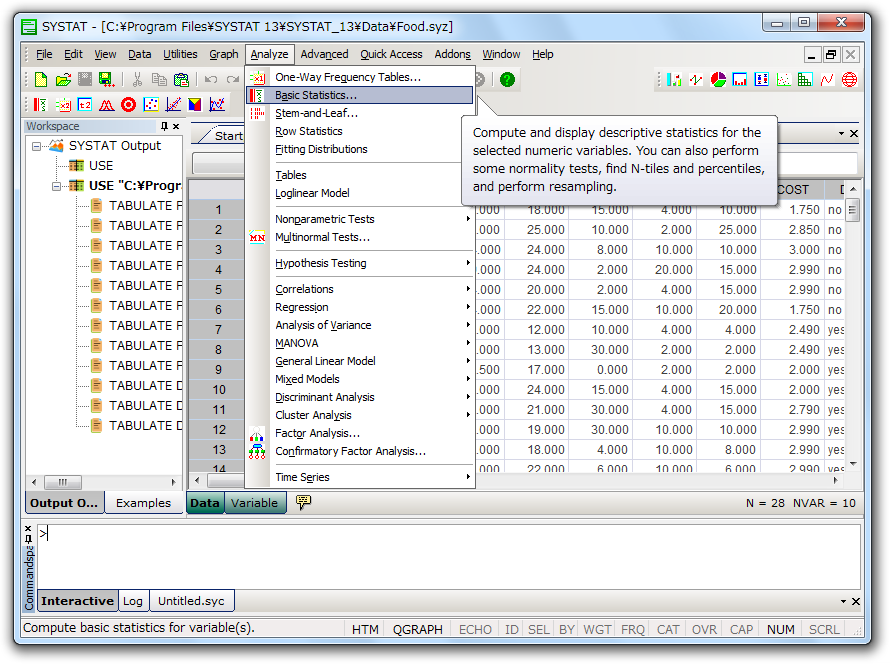
Task: Collapse the USE "C:¥Progr" tree node
Action: 56,186
